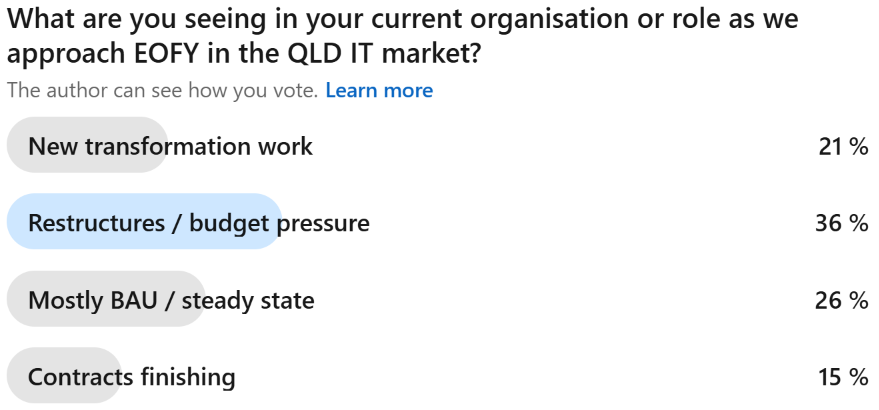The image size is (879, 410).
Task: Click the word EOFY in the question
Action: [166, 54]
